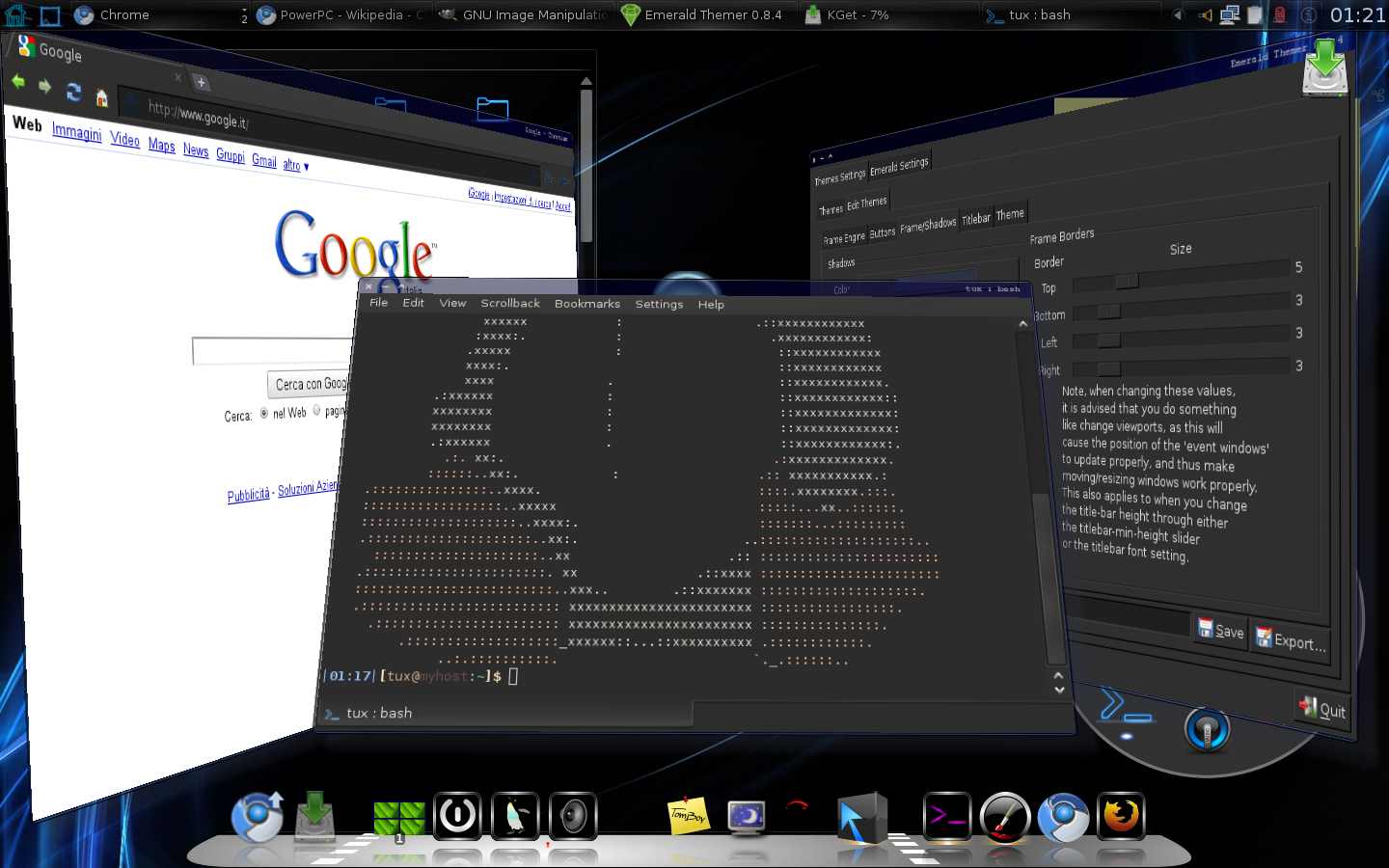This screenshot has width=1389, height=868.
Task: Open File menu in Konsole
Action: tap(379, 303)
